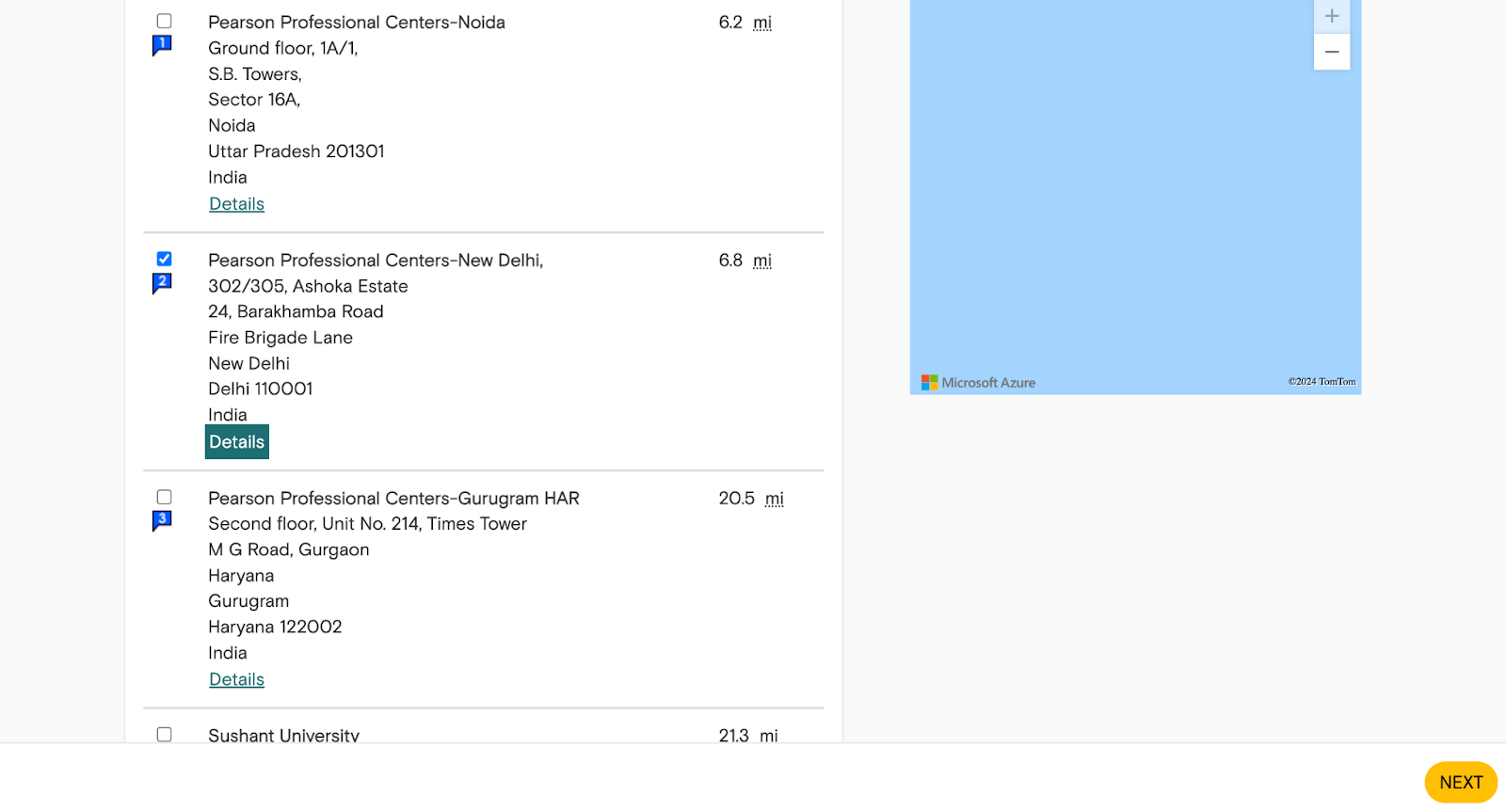Click the 302/305, Ashoka Estate line
This screenshot has width=1506, height=812.
pos(308,286)
